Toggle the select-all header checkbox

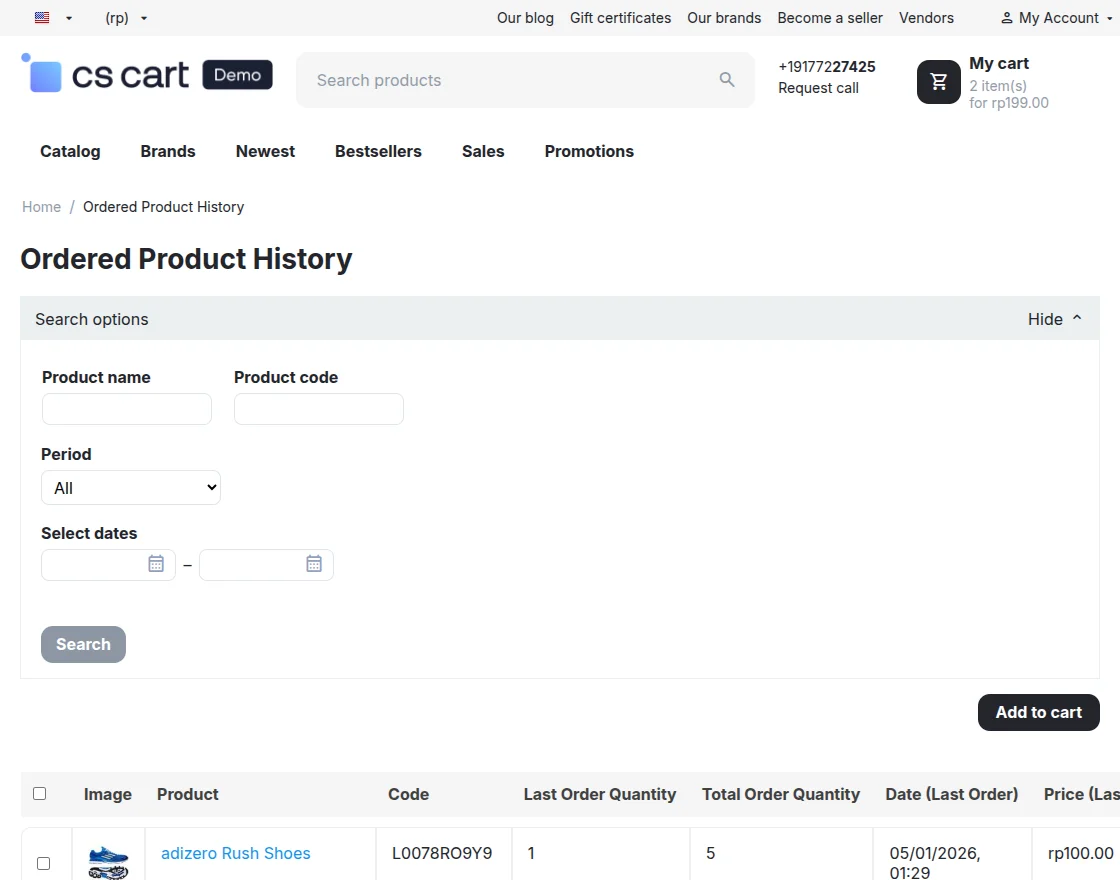pyautogui.click(x=39, y=794)
